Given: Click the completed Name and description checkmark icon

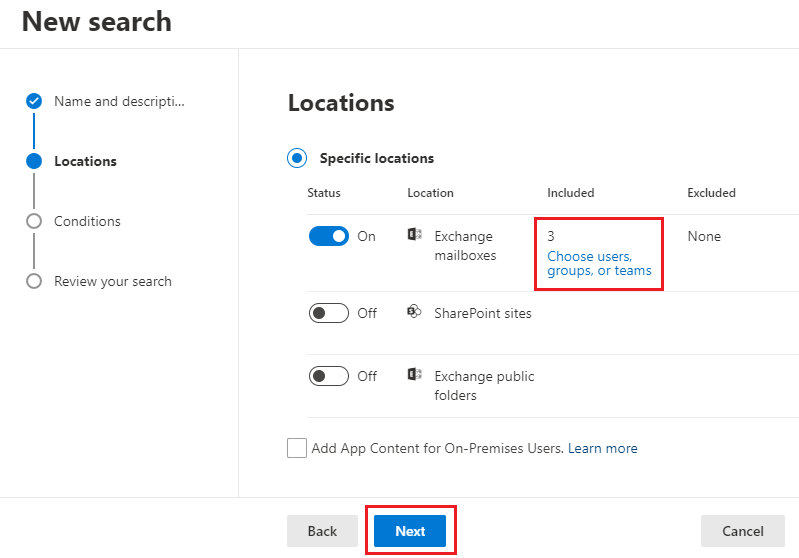Looking at the screenshot, I should (34, 101).
